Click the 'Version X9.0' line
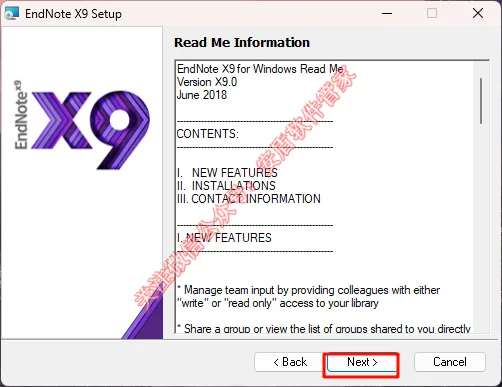502x387 pixels. (x=207, y=82)
